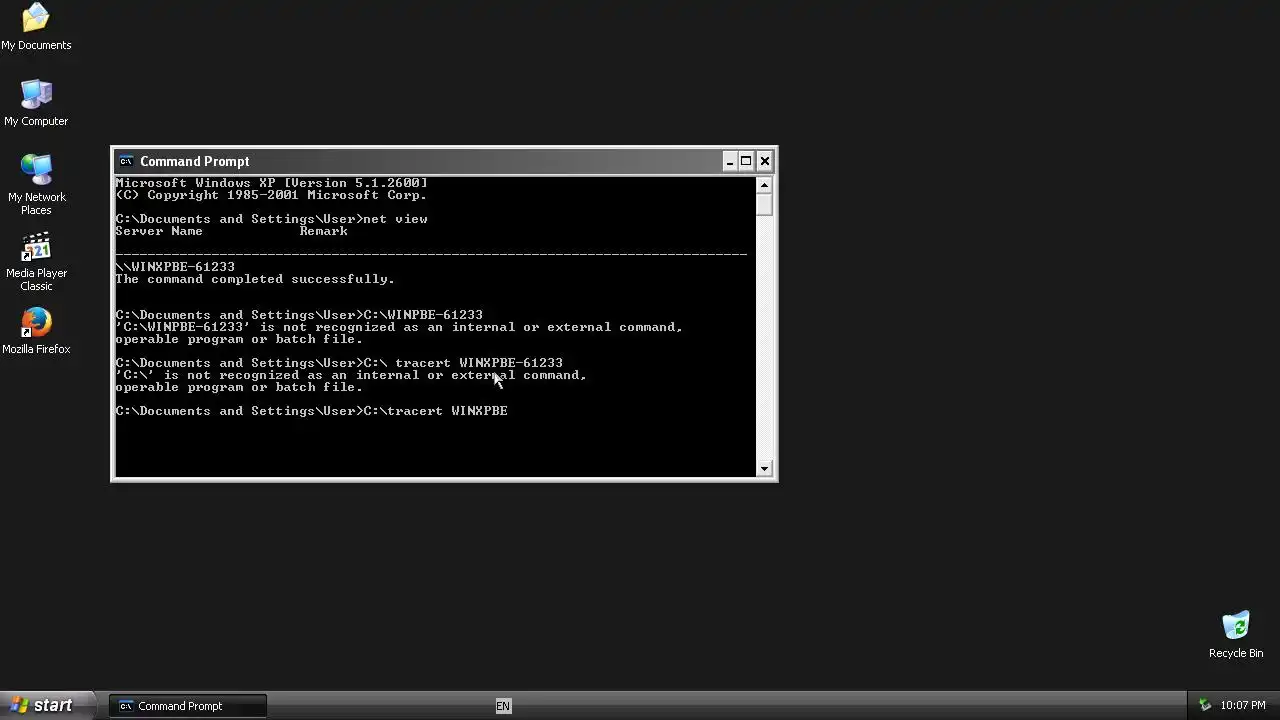Open the My Documents desktop icon
This screenshot has height=720, width=1280.
36,27
